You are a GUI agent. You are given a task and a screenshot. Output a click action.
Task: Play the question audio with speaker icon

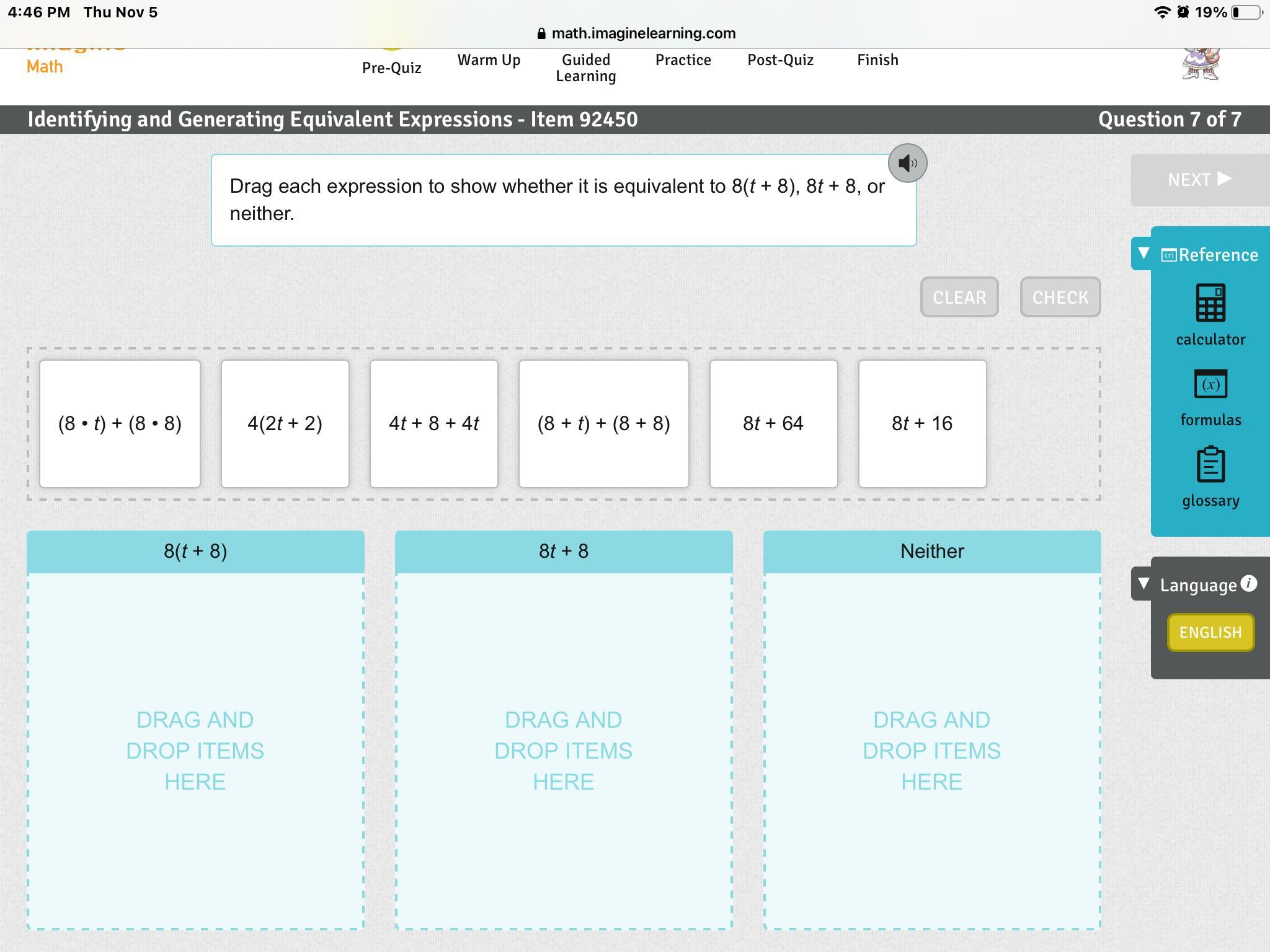[x=907, y=163]
